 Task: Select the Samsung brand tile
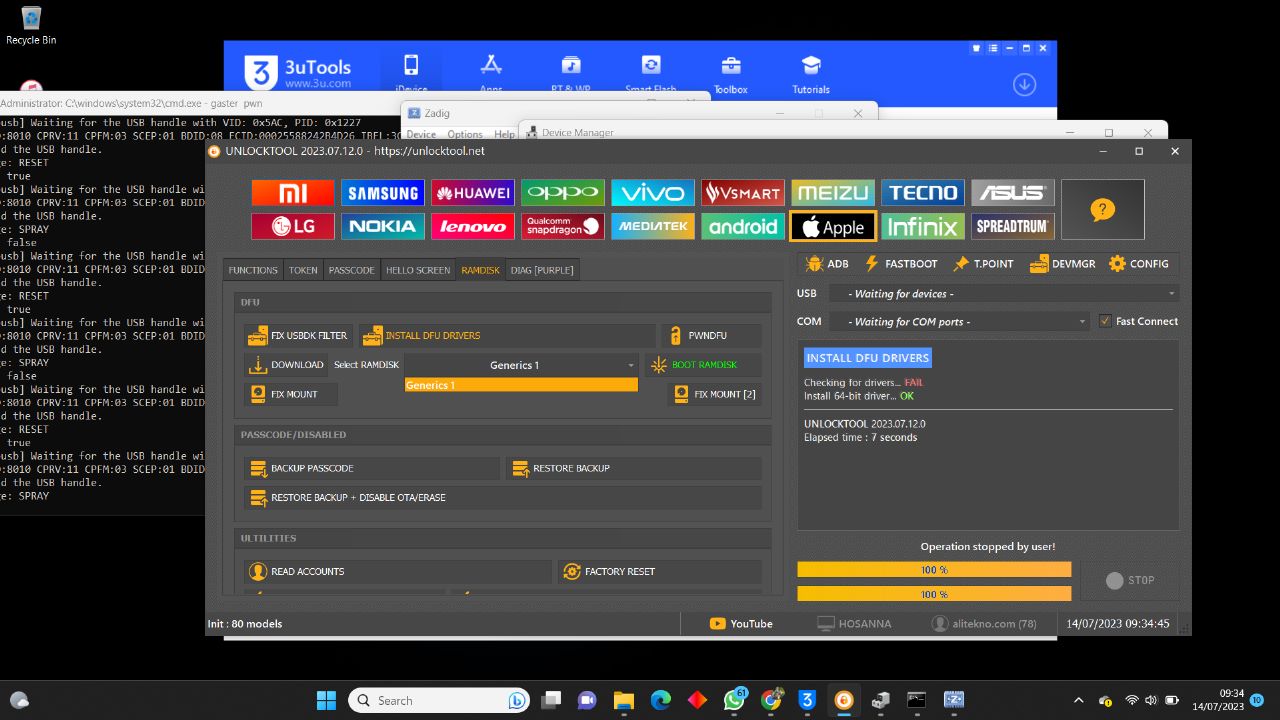[383, 193]
